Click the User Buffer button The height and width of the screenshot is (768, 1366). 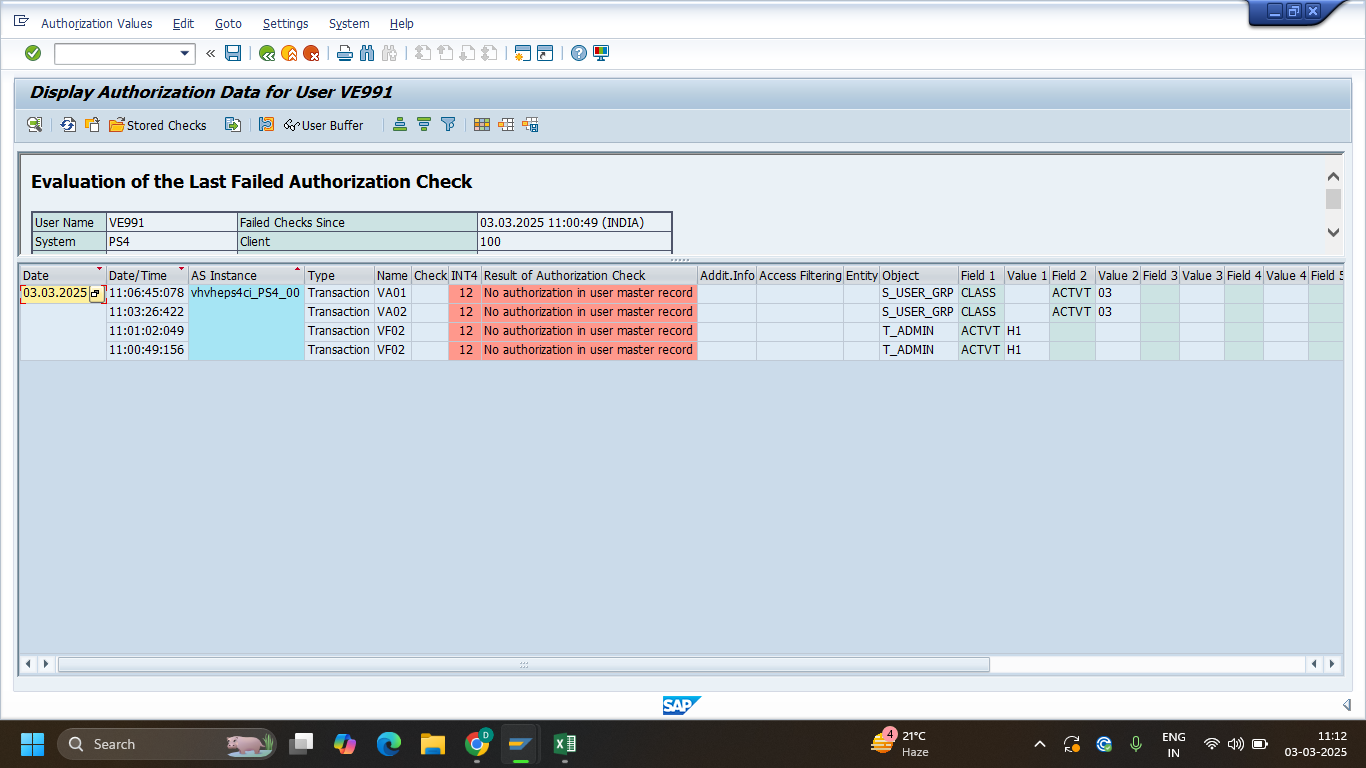(324, 125)
